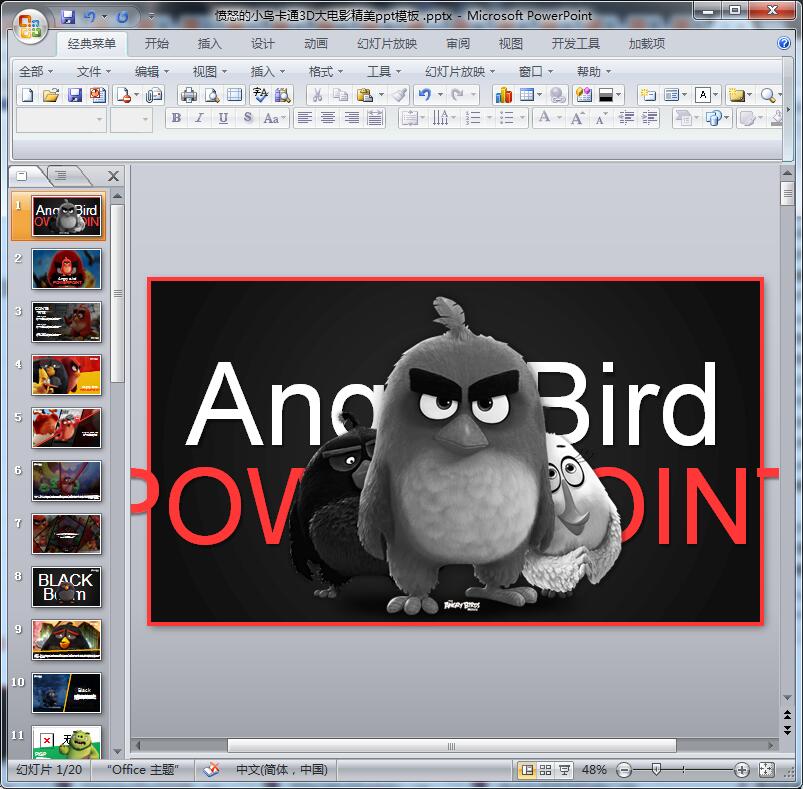Viewport: 803px width, 789px height.
Task: Cut selection using the scissors icon
Action: coord(318,95)
